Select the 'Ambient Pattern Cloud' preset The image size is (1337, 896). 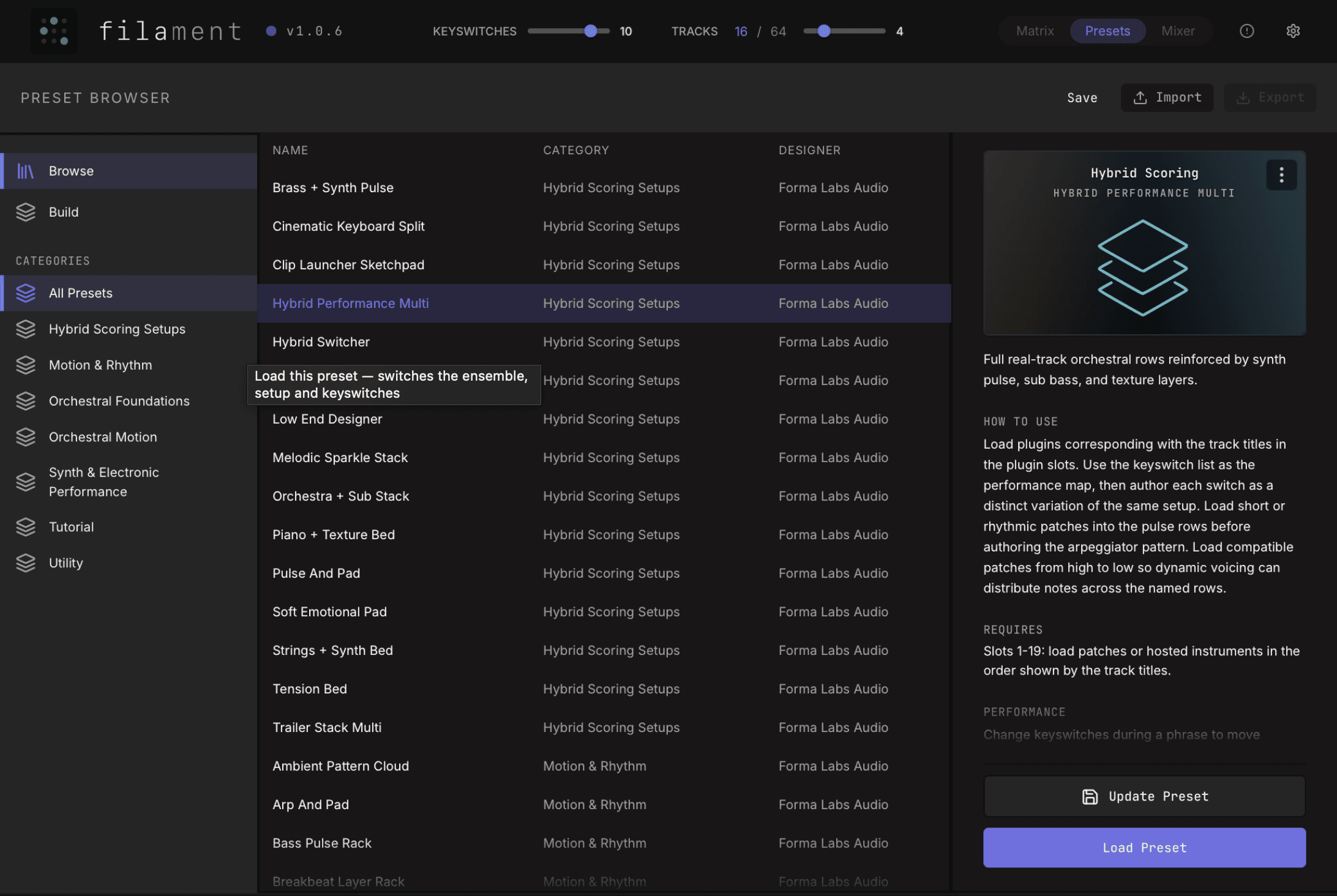point(604,766)
